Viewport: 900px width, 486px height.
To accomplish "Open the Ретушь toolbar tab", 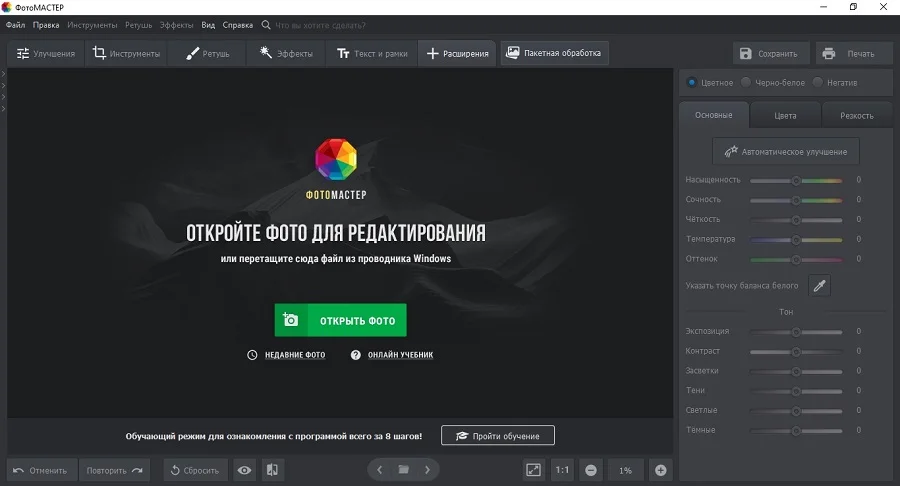I will coord(208,54).
